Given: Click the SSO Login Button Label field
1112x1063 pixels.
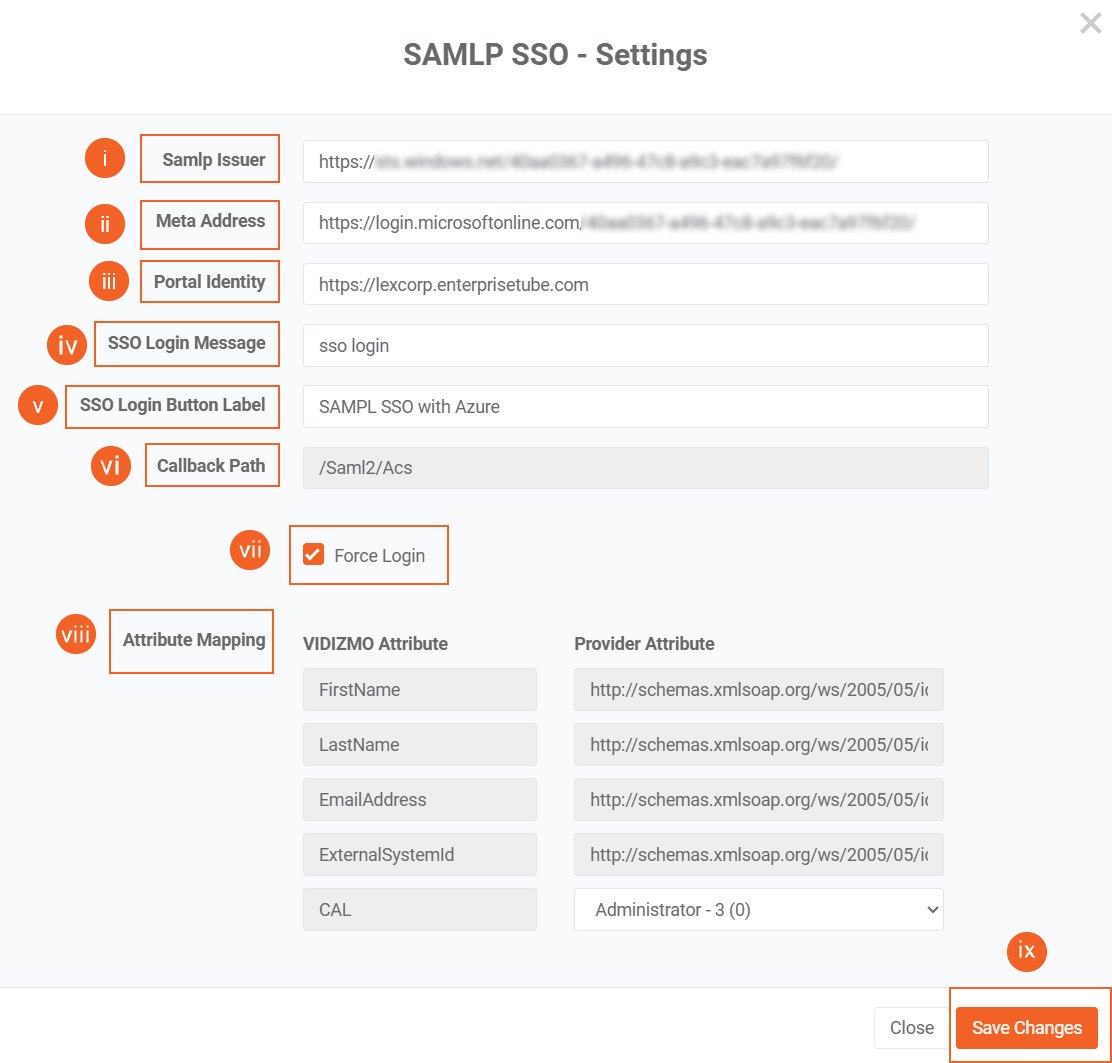Looking at the screenshot, I should tap(645, 407).
